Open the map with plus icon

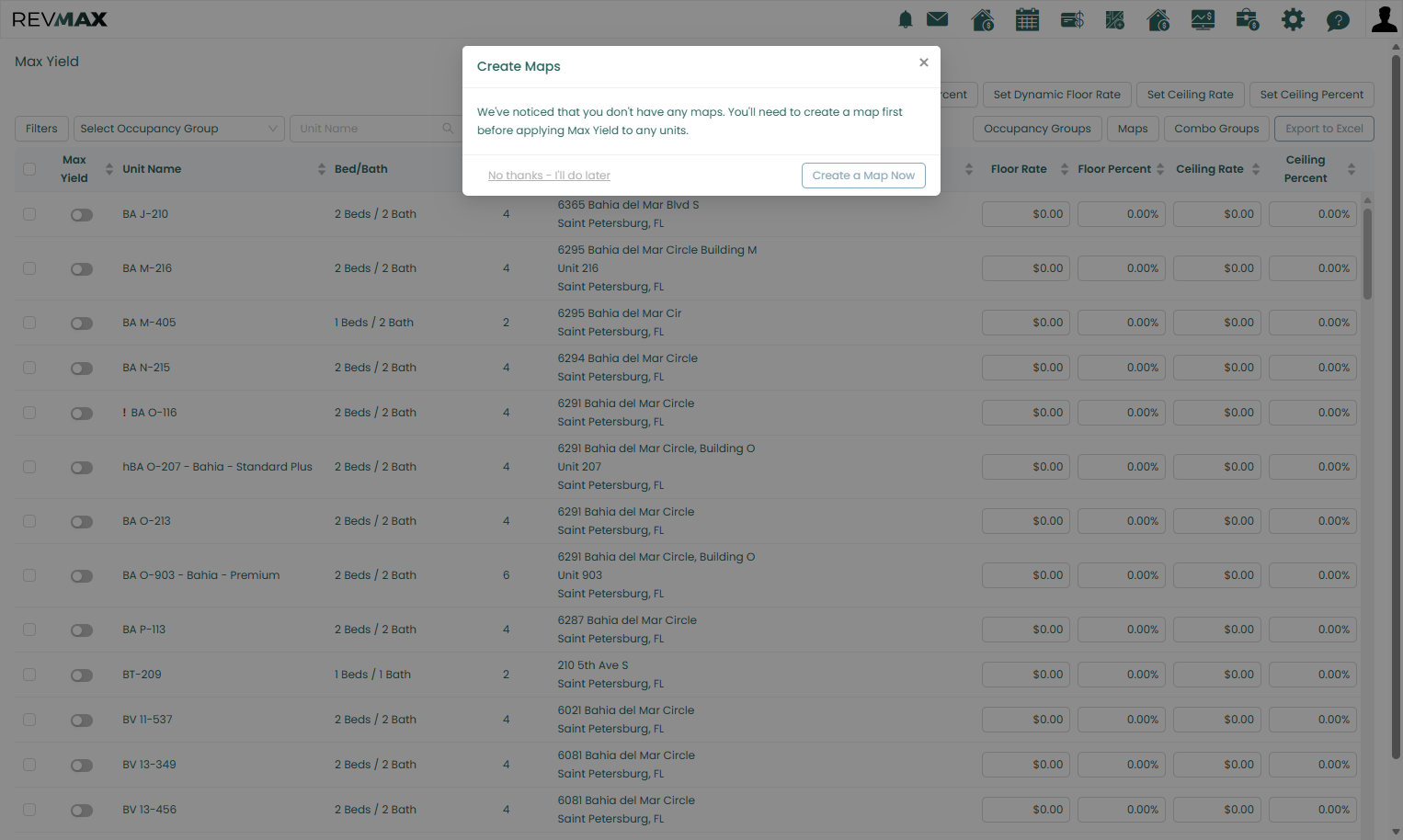tap(1115, 19)
